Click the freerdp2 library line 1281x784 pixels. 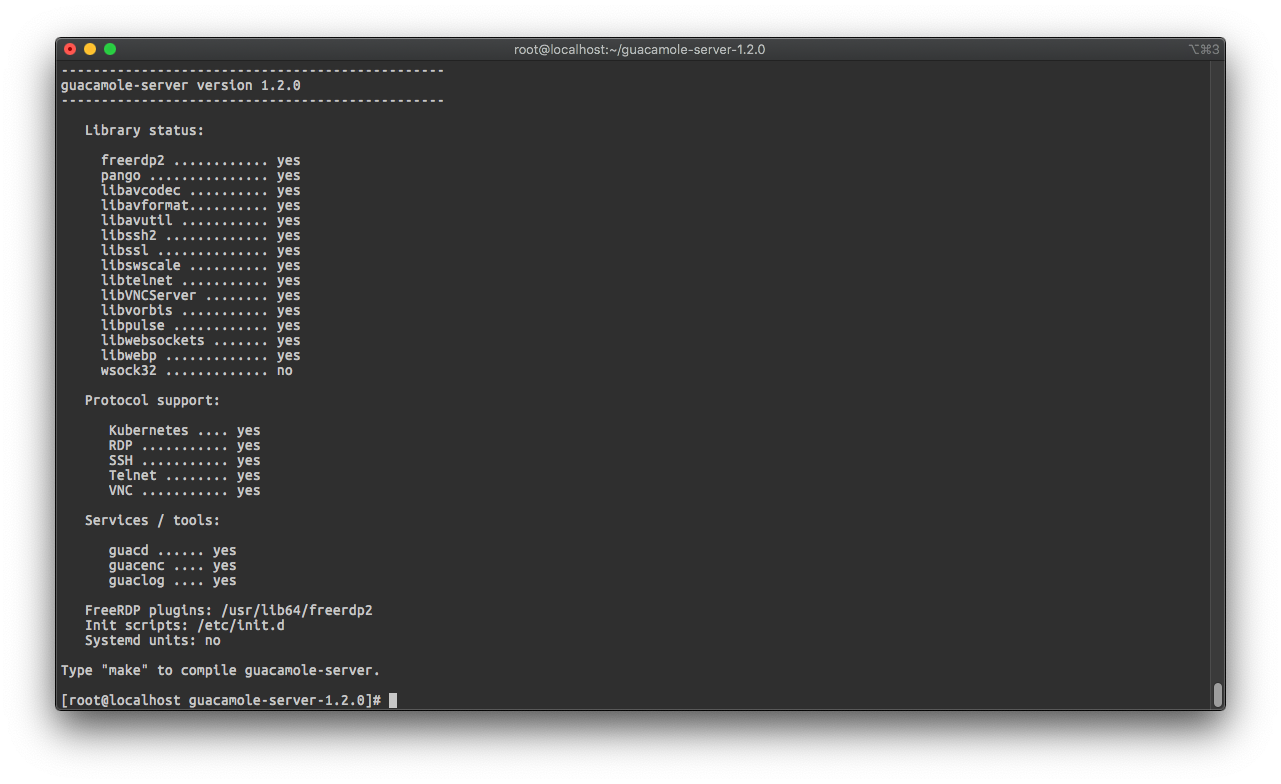200,160
